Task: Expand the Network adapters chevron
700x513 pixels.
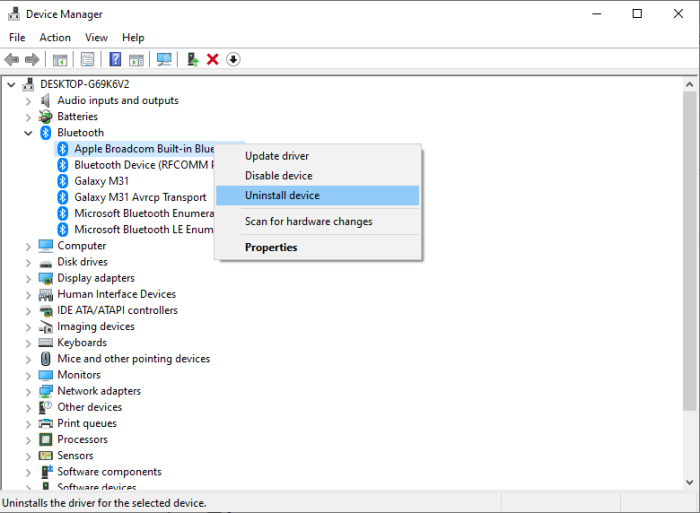Action: (x=28, y=392)
